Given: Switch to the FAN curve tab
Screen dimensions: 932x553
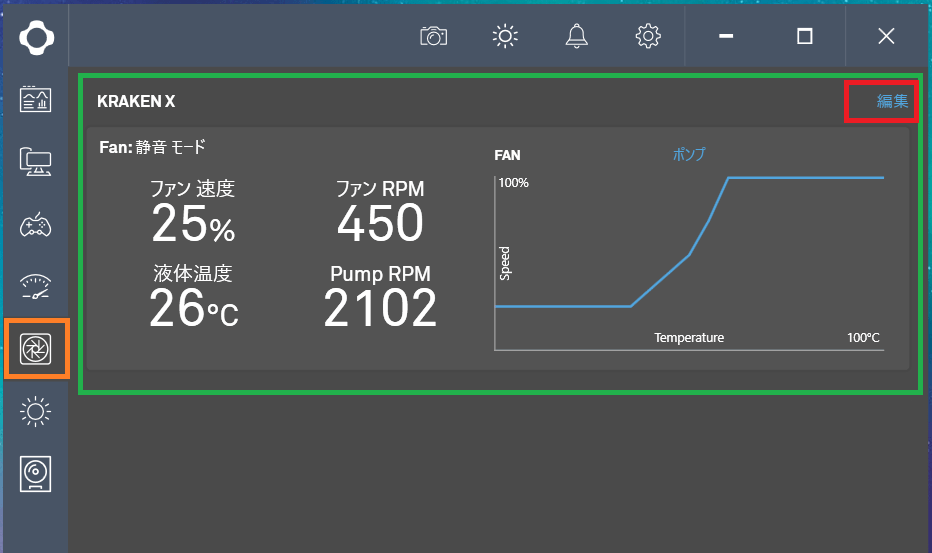Looking at the screenshot, I should 507,155.
